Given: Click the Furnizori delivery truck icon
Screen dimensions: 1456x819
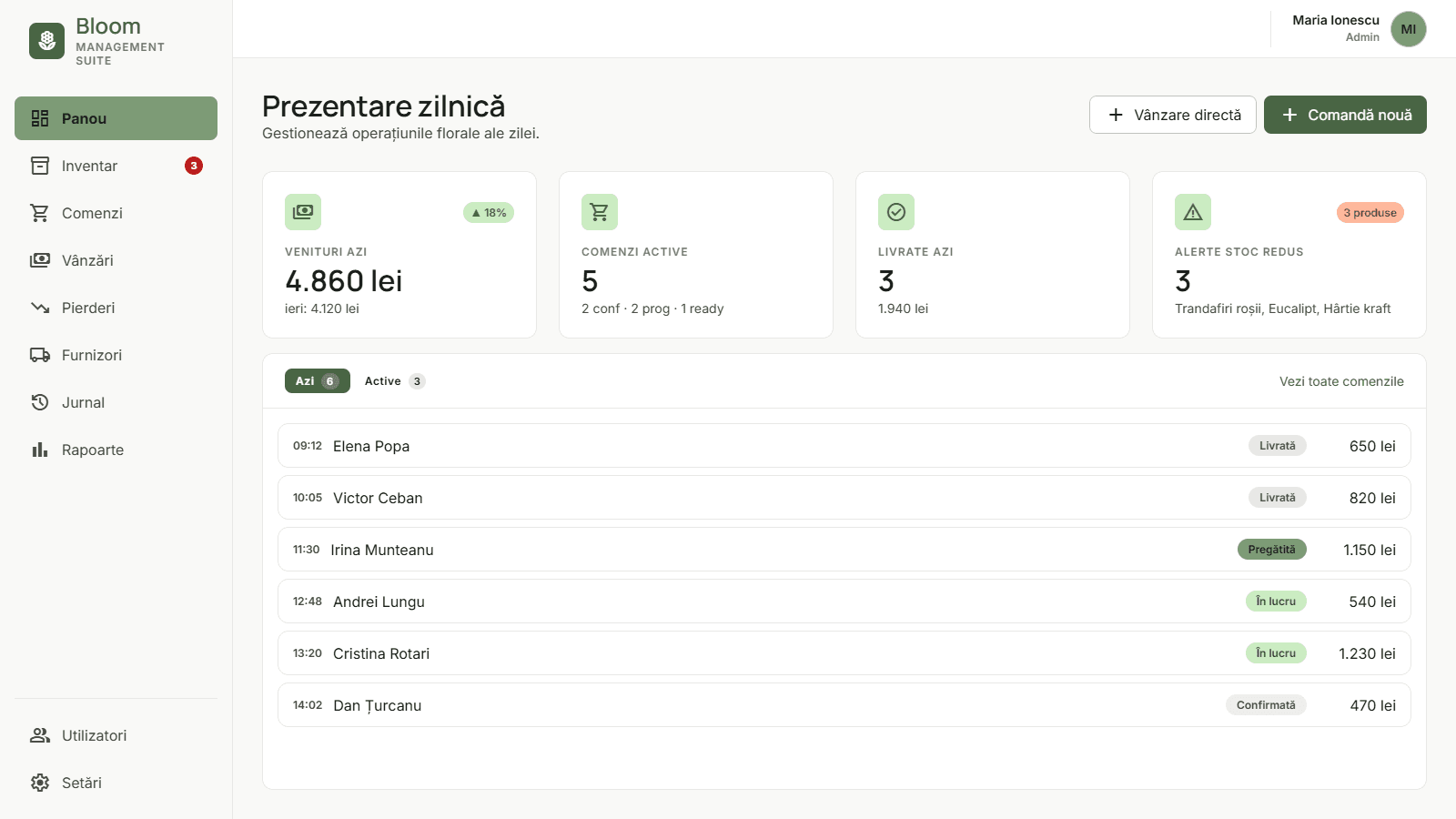Looking at the screenshot, I should pyautogui.click(x=40, y=355).
